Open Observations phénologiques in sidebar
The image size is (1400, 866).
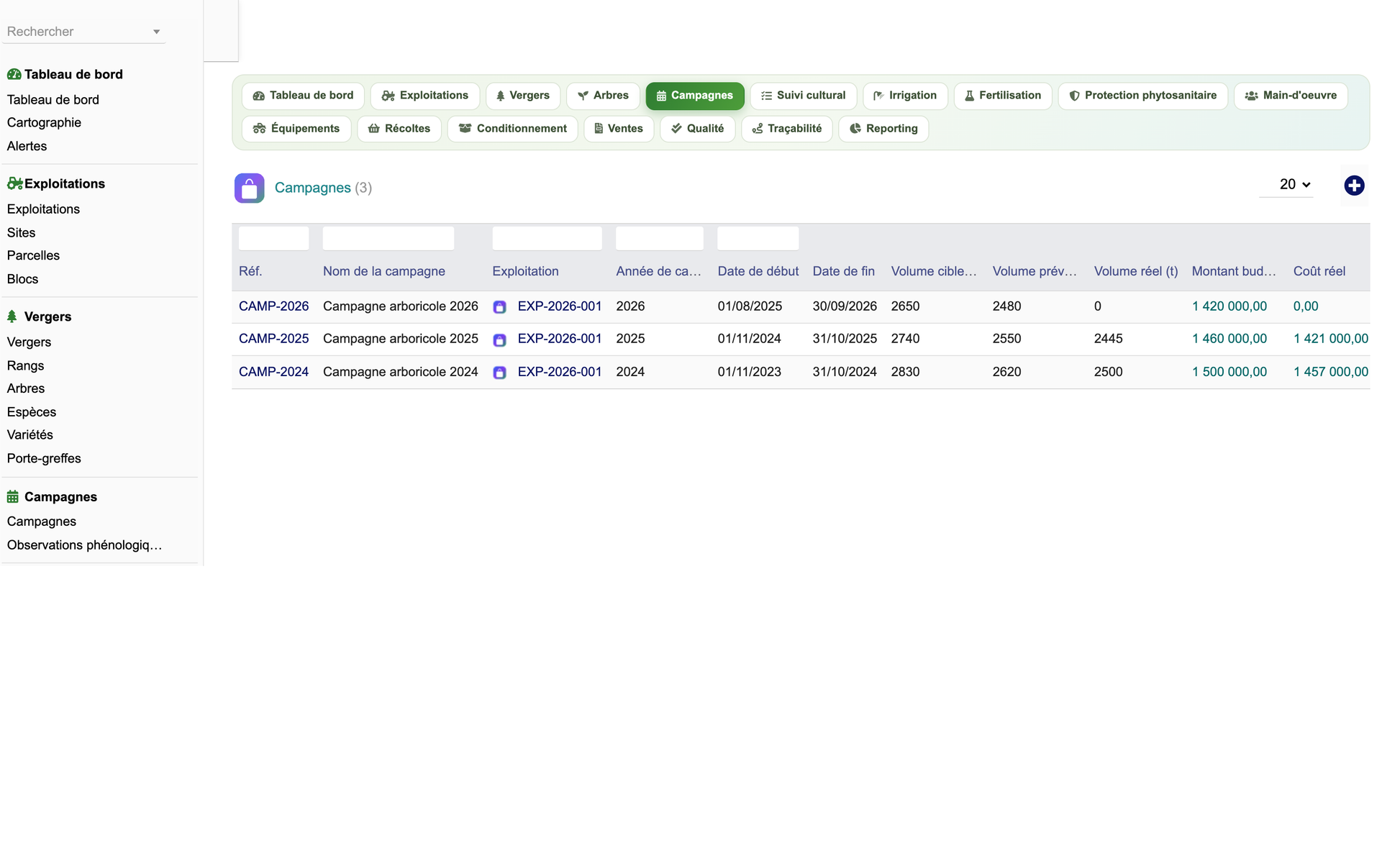pos(84,545)
